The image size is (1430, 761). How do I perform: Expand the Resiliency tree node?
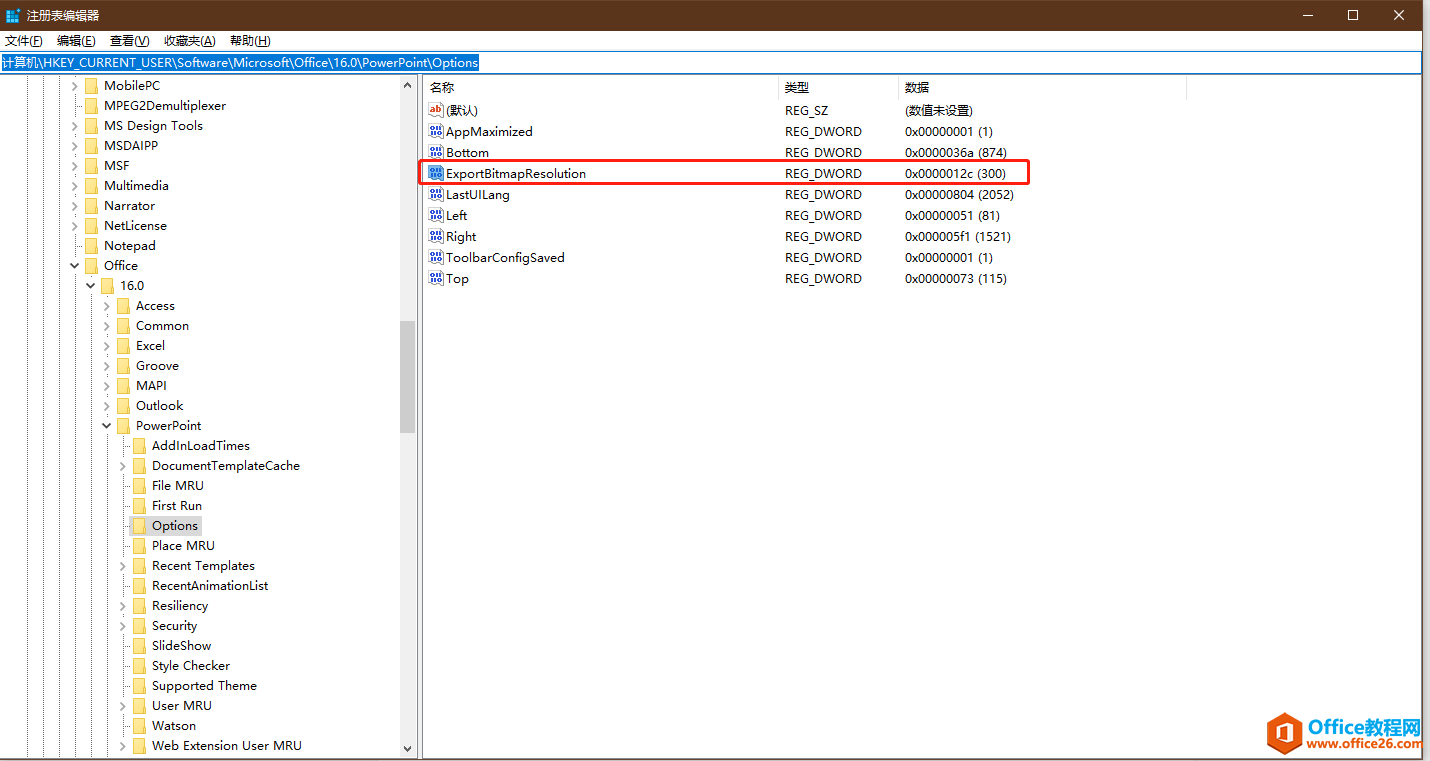click(x=123, y=605)
